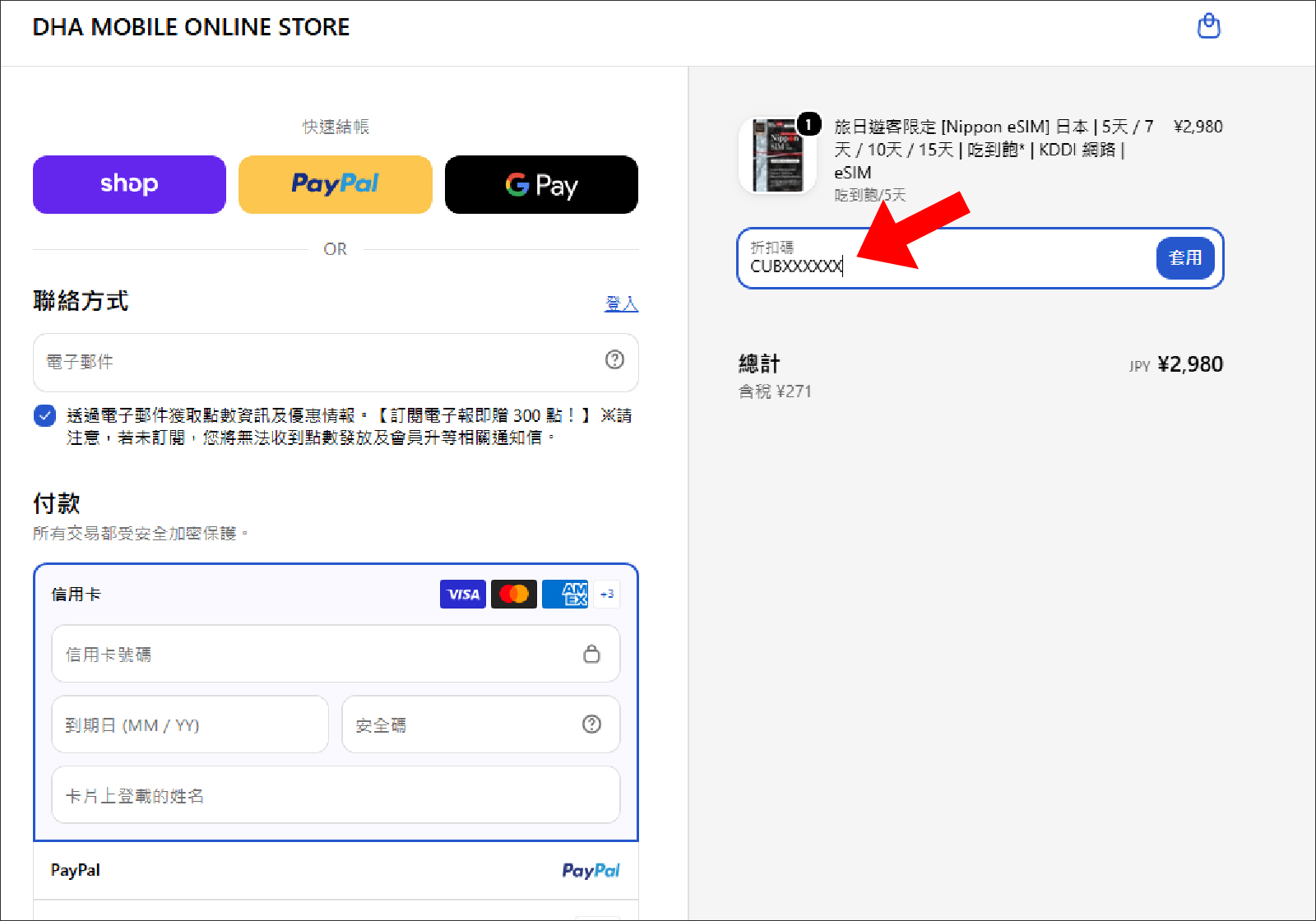The width and height of the screenshot is (1316, 921).
Task: Click the total price ¥2,980 text
Action: (x=1190, y=364)
